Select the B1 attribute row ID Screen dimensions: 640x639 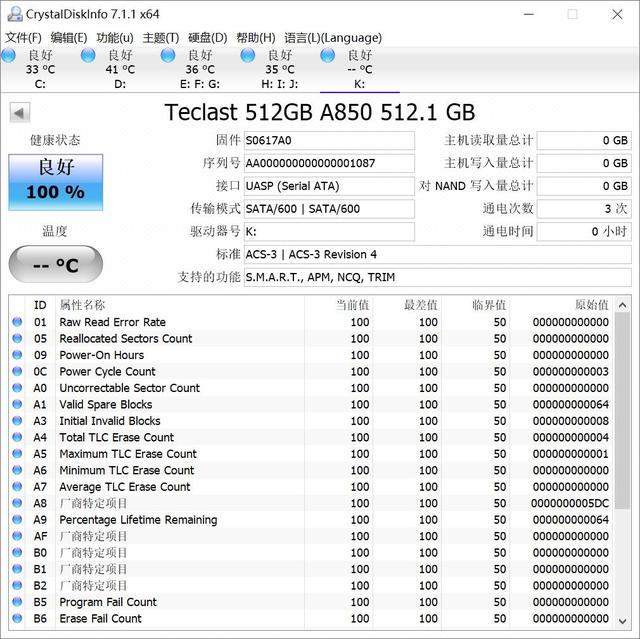pyautogui.click(x=40, y=569)
